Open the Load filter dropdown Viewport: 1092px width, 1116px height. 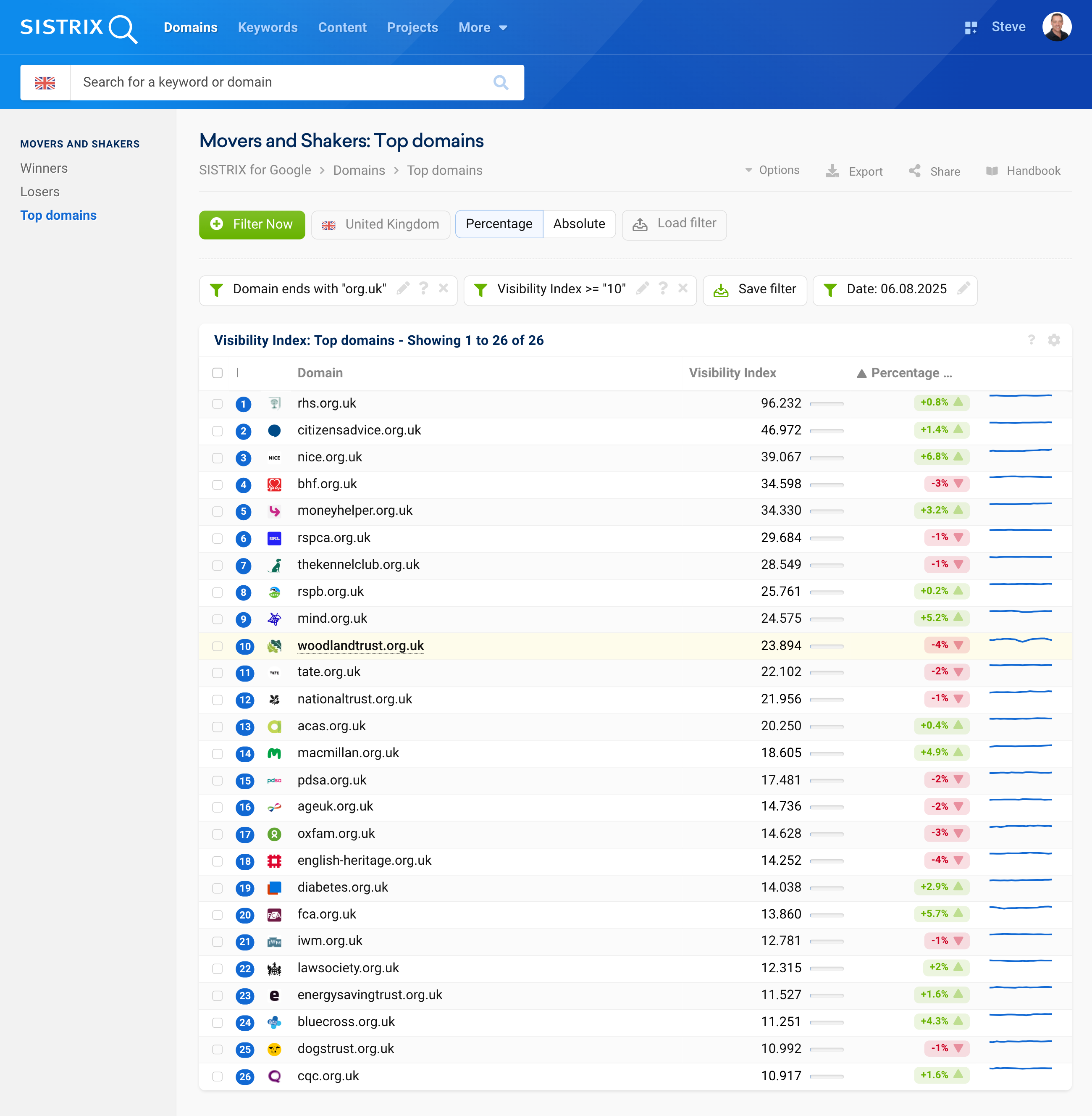pos(675,224)
